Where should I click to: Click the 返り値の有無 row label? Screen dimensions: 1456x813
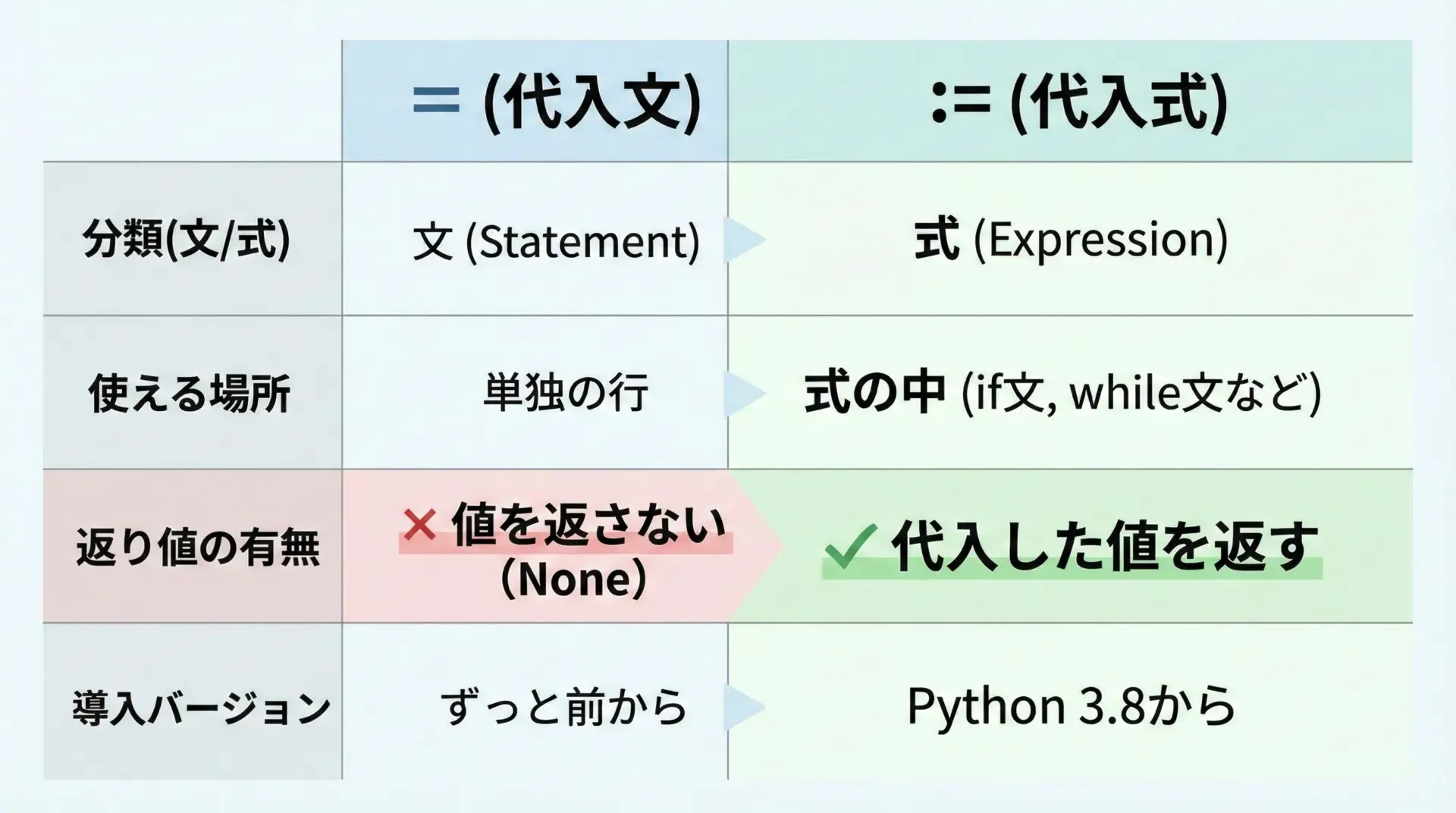[198, 547]
